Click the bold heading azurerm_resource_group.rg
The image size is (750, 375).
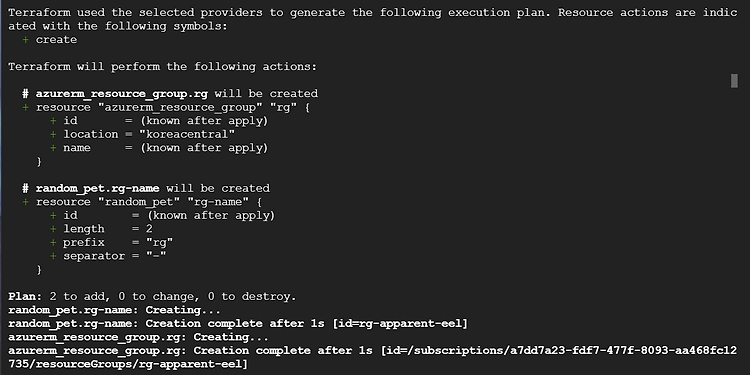121,93
